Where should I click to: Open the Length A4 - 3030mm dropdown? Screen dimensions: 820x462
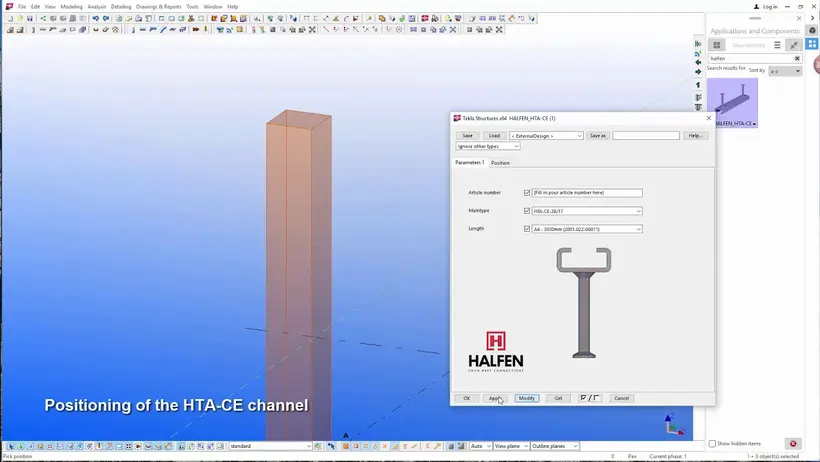coord(587,229)
